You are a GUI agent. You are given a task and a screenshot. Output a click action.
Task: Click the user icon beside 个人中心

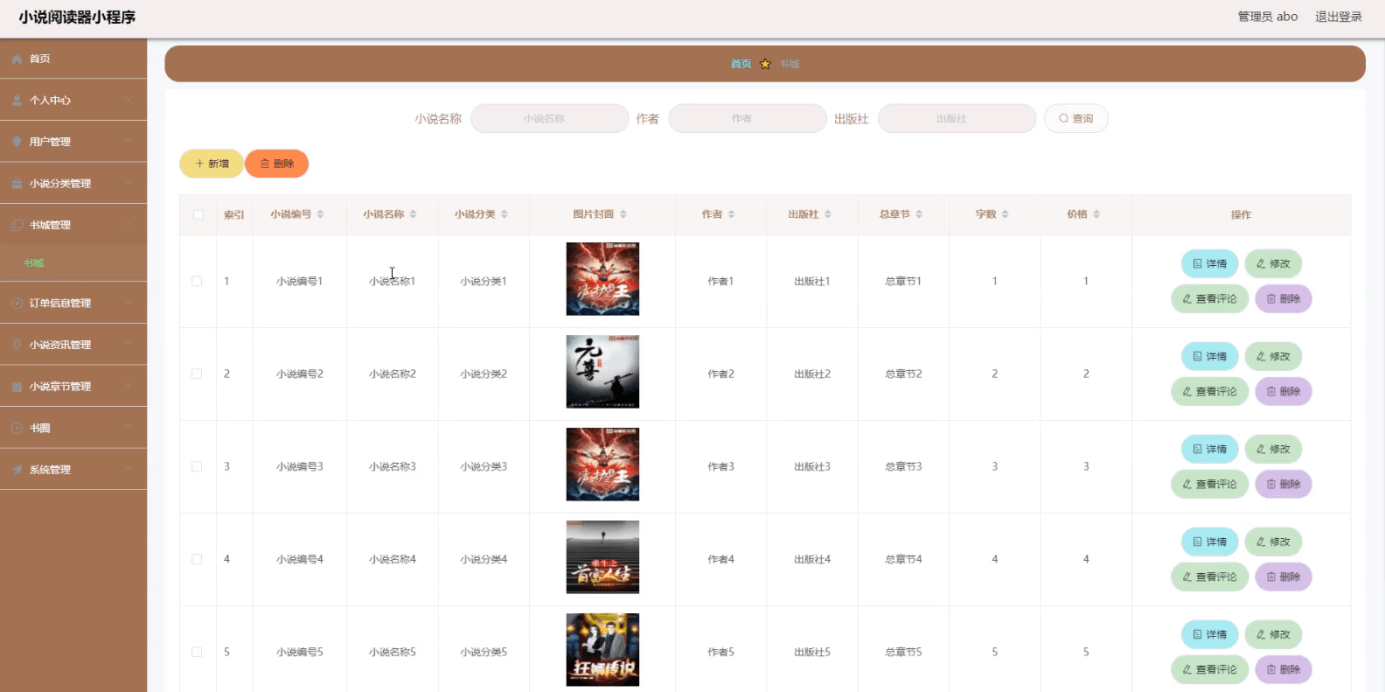pos(17,101)
